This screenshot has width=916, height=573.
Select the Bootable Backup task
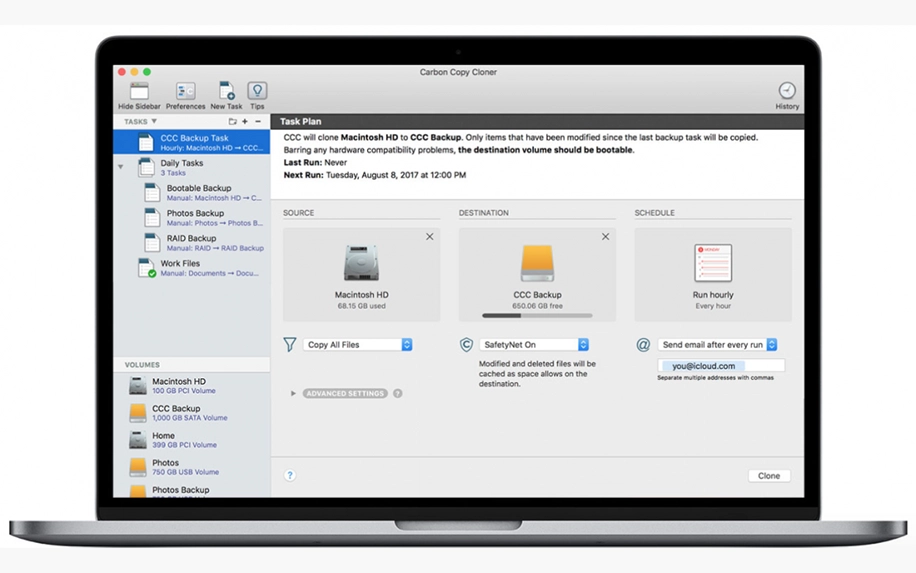pyautogui.click(x=192, y=193)
